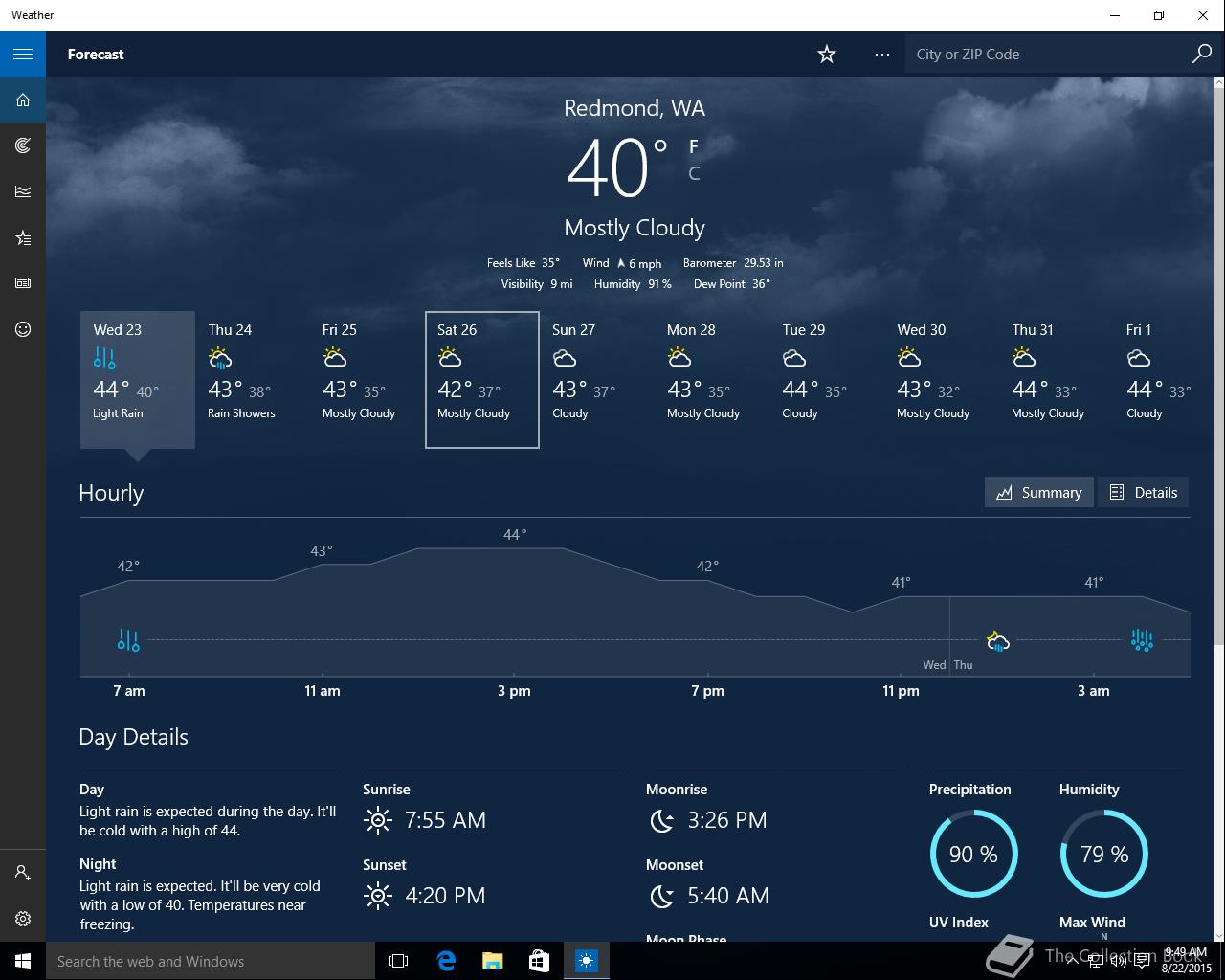Image resolution: width=1225 pixels, height=980 pixels.
Task: Launch Microsoft Edge from taskbar
Action: (446, 961)
